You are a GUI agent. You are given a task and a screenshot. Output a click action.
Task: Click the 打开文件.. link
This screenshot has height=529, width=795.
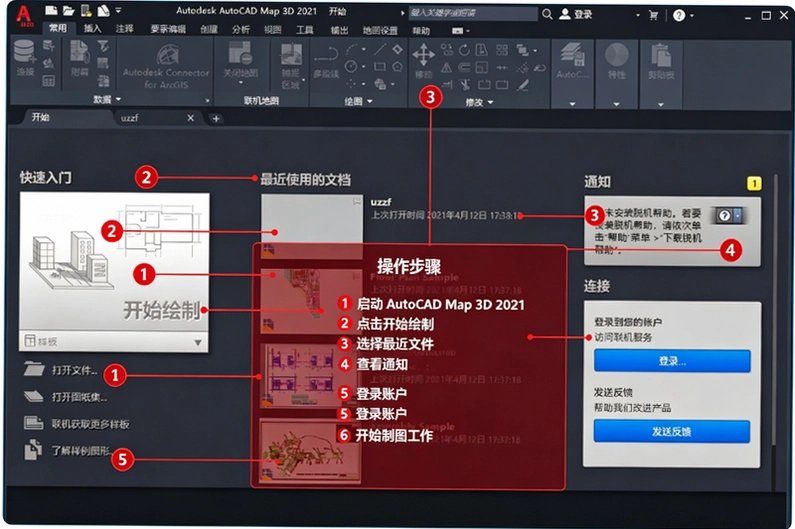pos(75,370)
